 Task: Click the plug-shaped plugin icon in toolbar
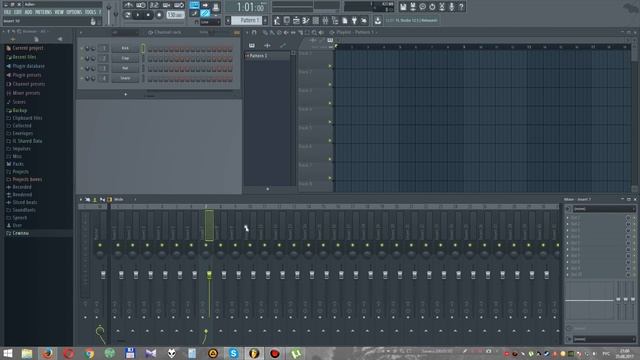click(x=354, y=20)
